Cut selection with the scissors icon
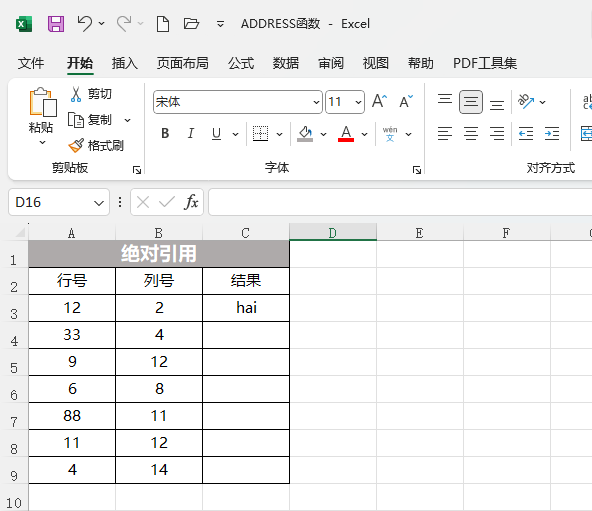The height and width of the screenshot is (511, 592). (91, 94)
